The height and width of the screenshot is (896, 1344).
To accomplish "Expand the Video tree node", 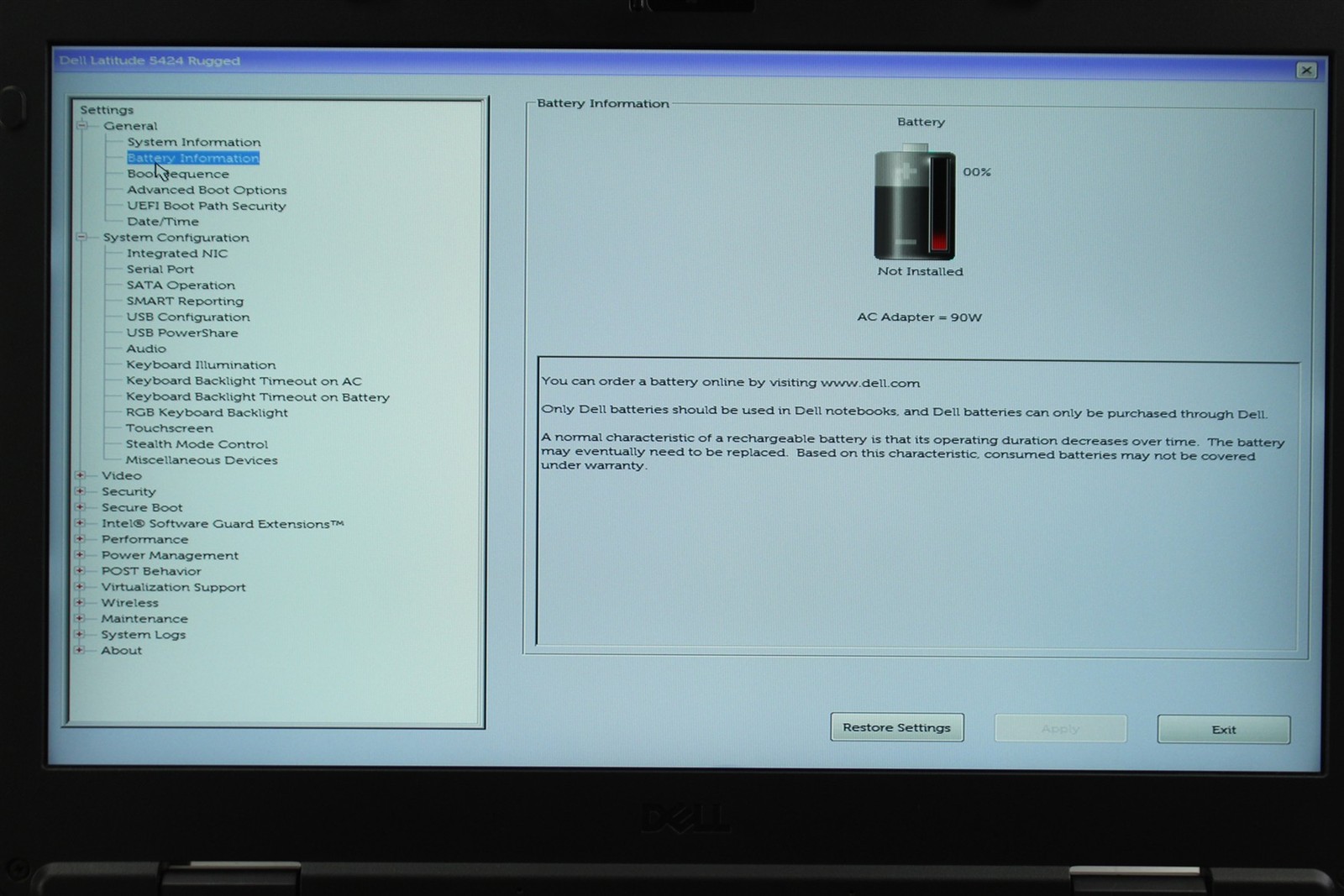I will tap(81, 475).
